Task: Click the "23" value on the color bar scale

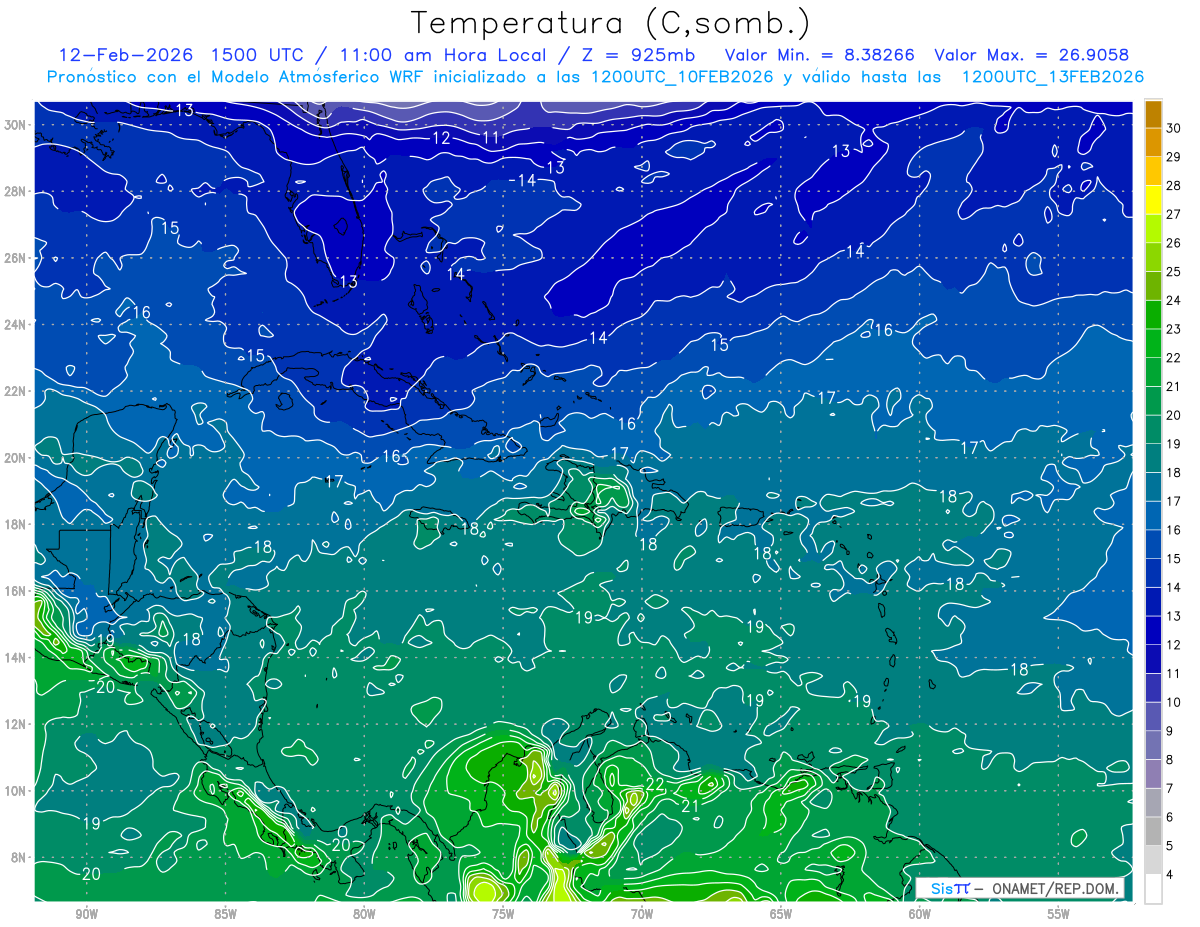Action: (1173, 328)
